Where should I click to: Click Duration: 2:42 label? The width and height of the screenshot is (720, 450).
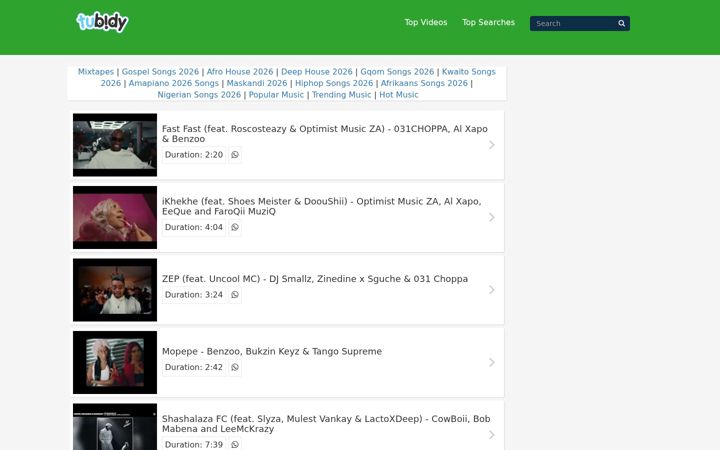194,367
